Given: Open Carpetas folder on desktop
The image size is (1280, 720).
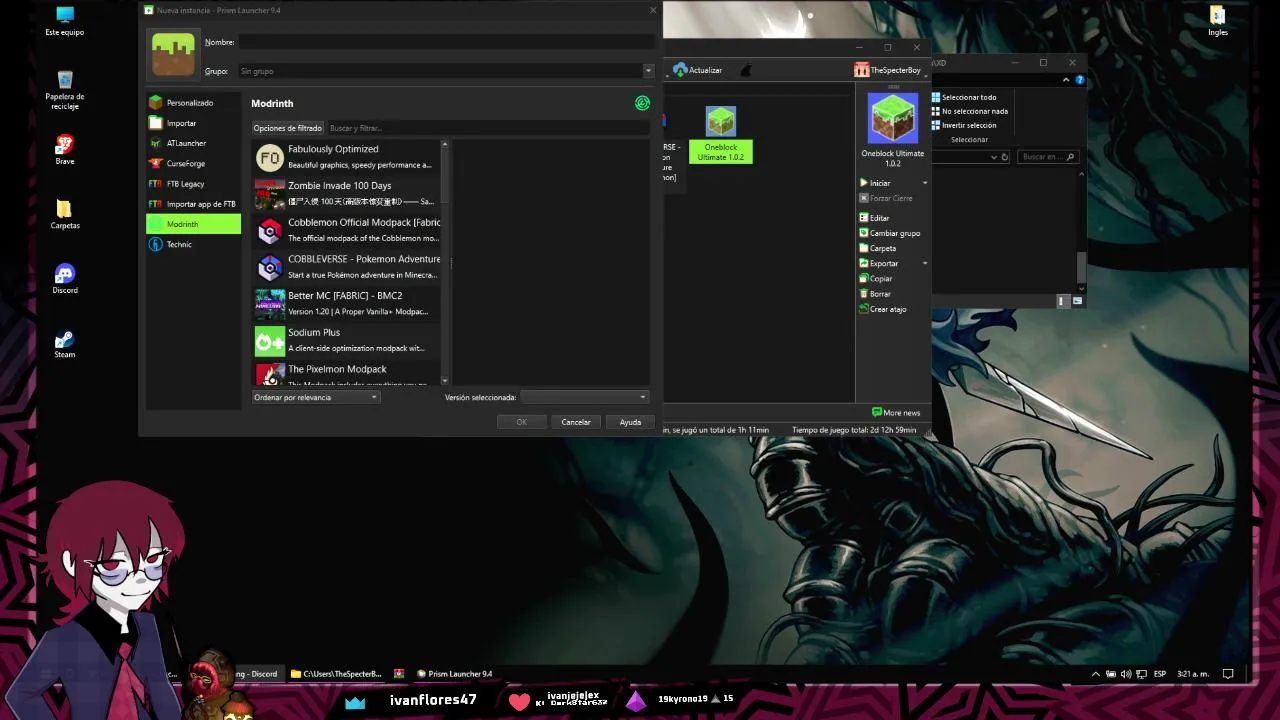Looking at the screenshot, I should (65, 214).
